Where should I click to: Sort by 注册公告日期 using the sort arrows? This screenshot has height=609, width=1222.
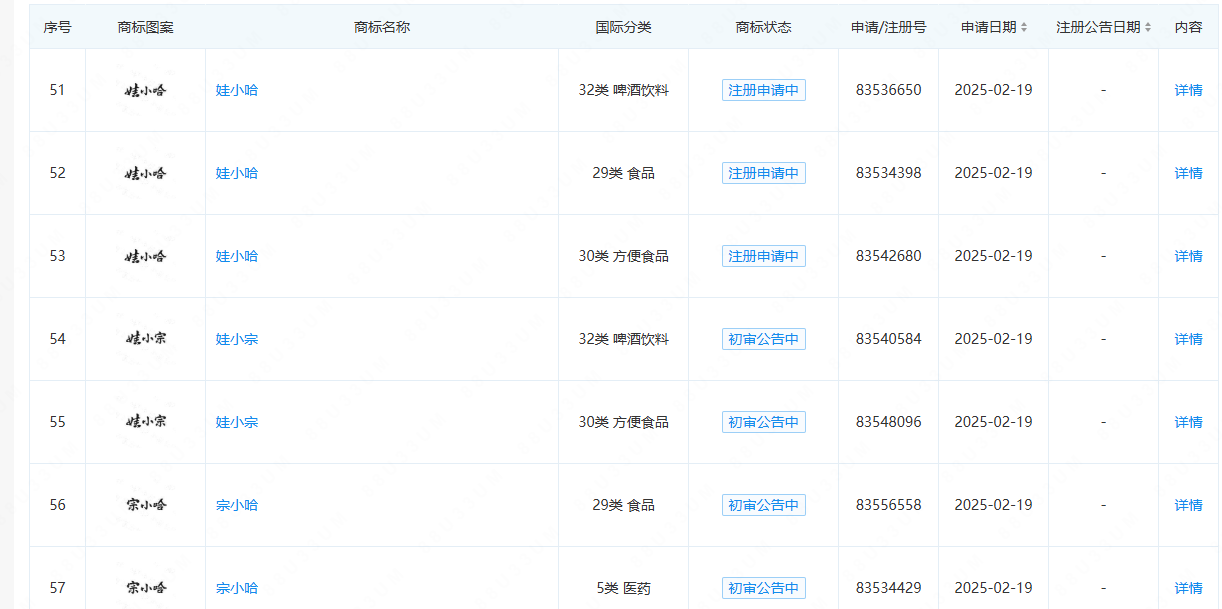click(x=1147, y=28)
